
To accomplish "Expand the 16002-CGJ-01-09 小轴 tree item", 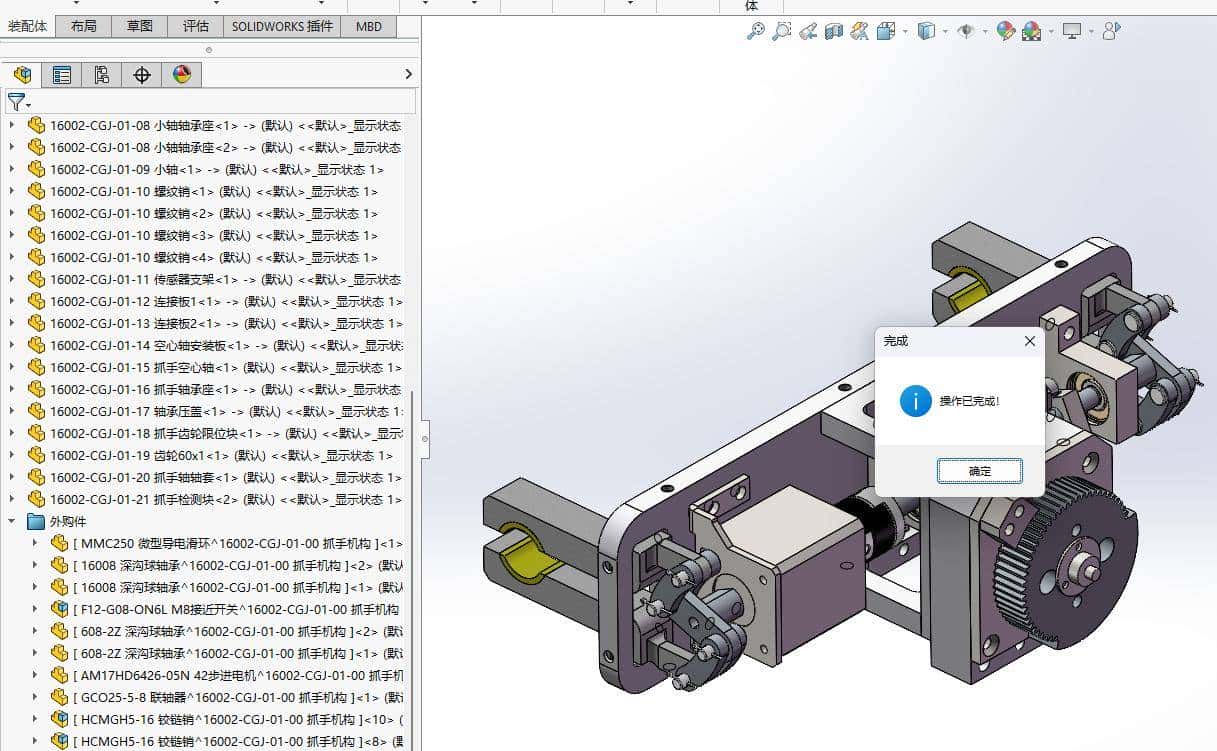I will point(12,169).
